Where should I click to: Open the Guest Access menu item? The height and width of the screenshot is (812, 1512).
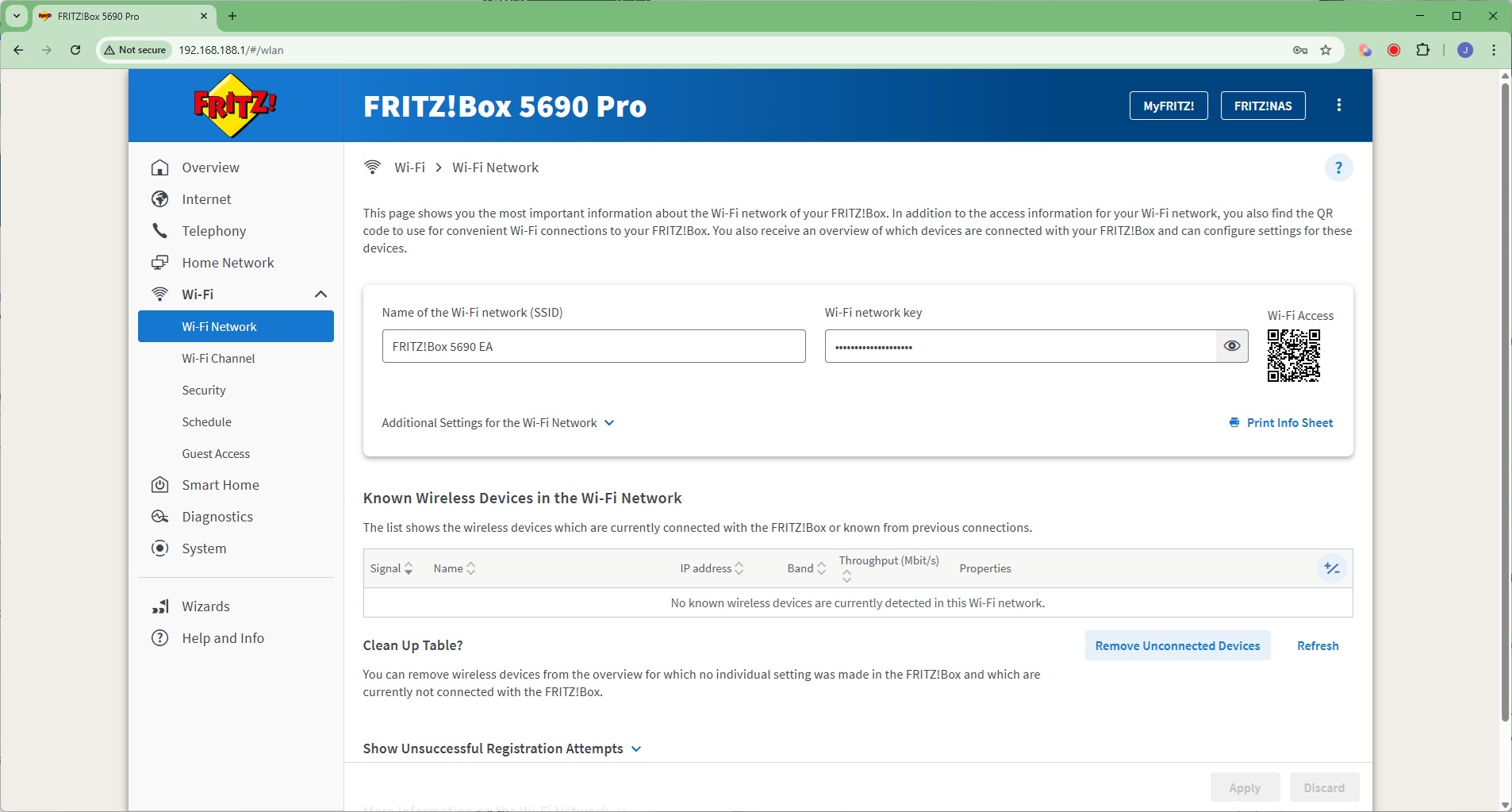pyautogui.click(x=216, y=454)
